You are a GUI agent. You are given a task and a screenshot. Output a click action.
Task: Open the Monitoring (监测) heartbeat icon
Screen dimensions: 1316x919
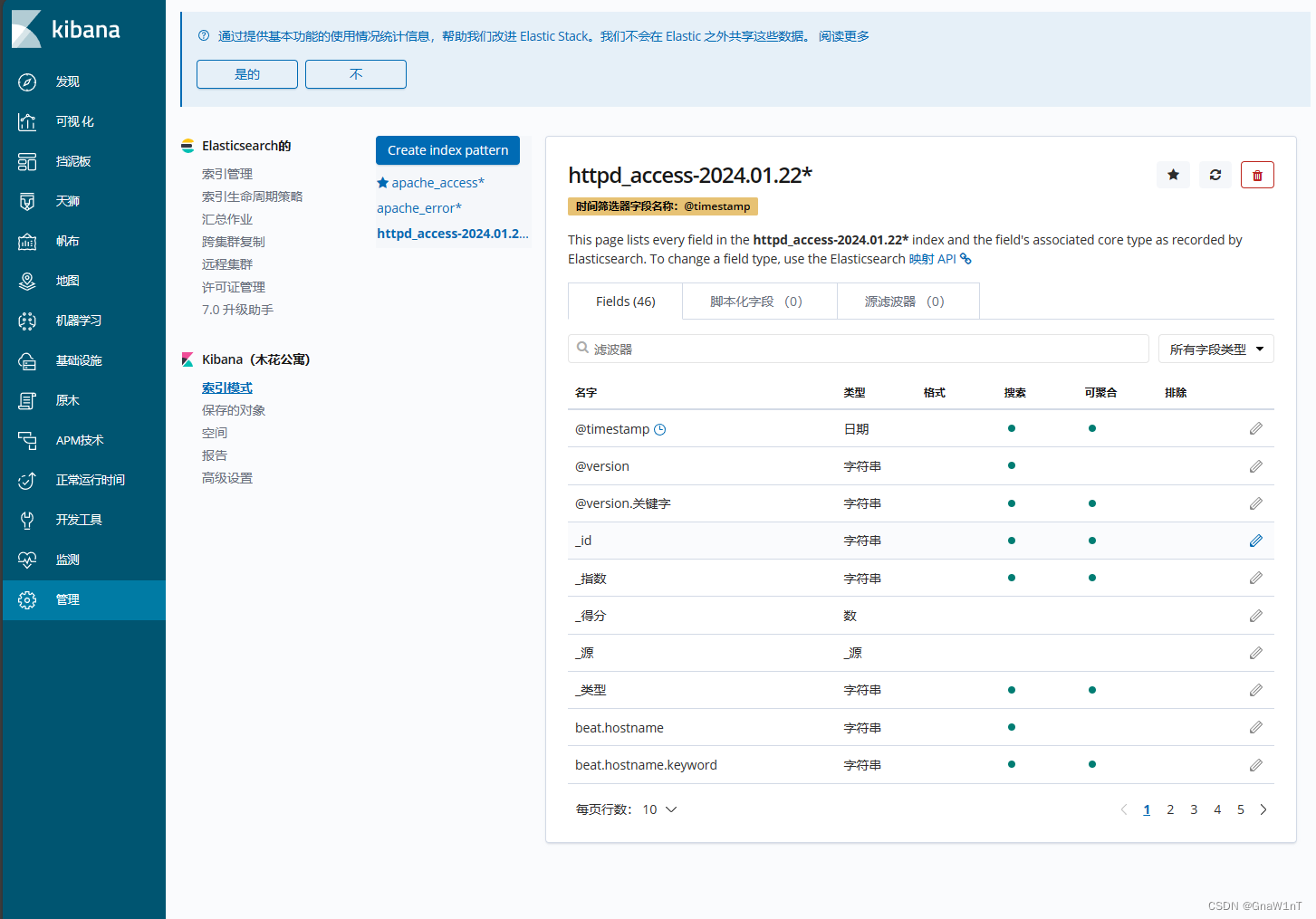point(27,560)
